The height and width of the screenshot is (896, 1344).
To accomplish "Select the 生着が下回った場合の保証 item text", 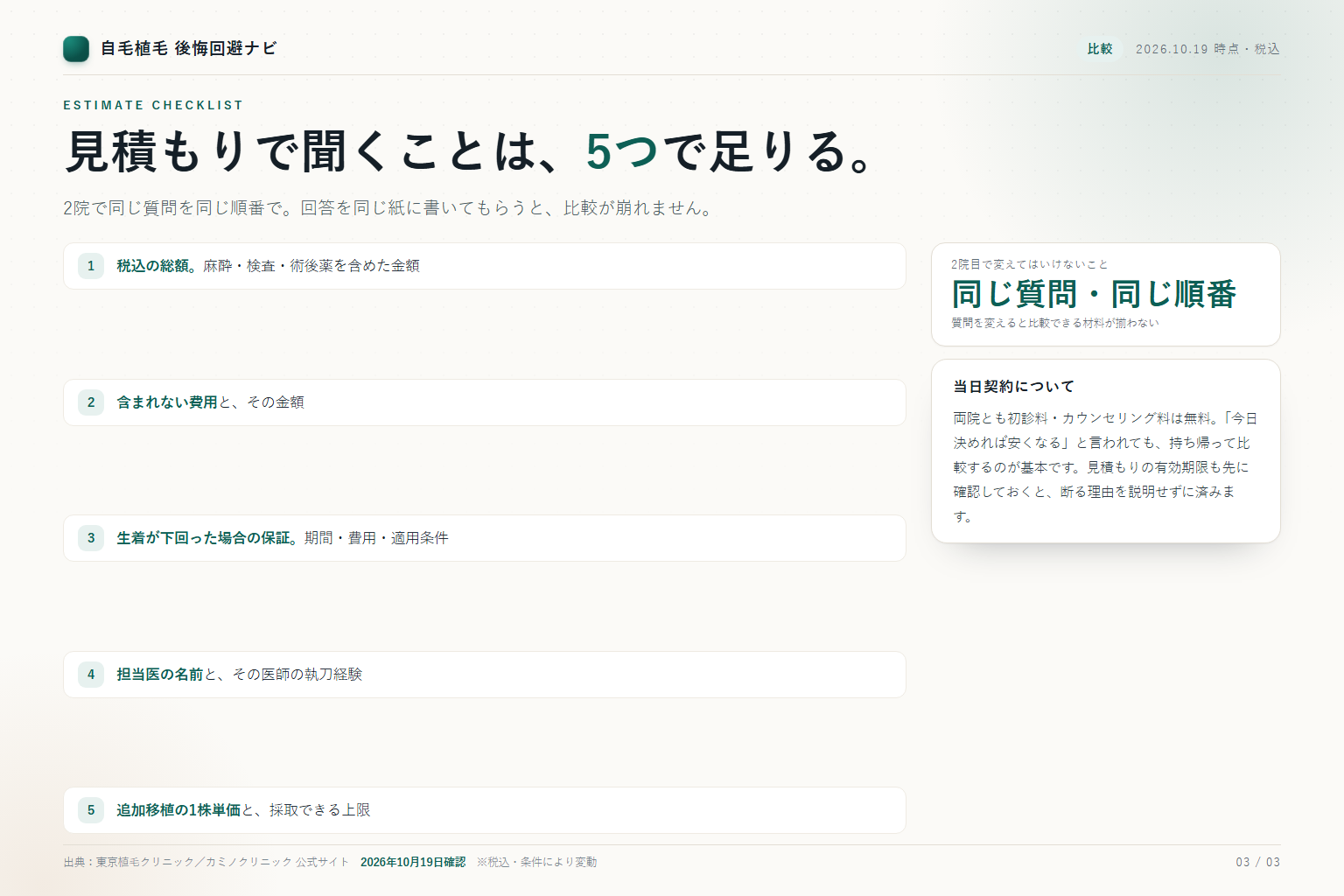I will point(282,538).
